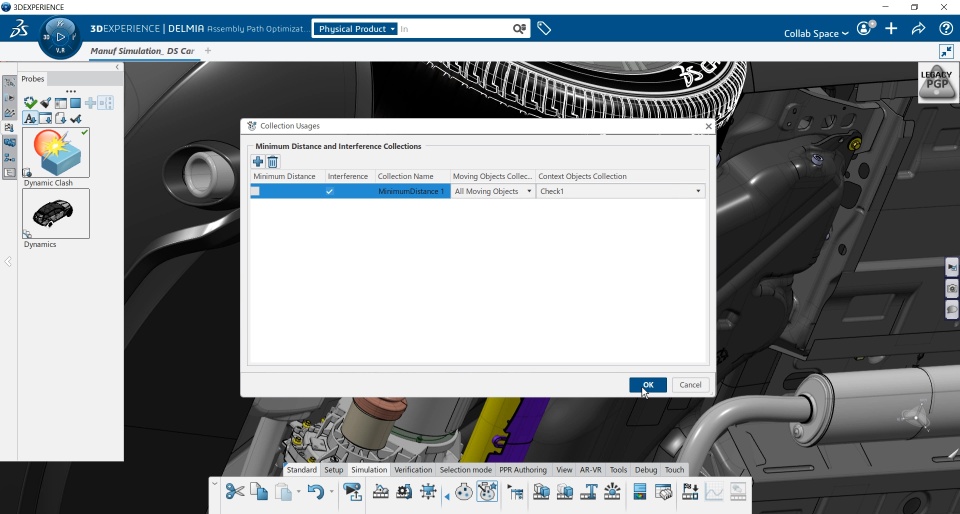Click the Cut scissors icon
Image resolution: width=960 pixels, height=514 pixels.
(234, 491)
